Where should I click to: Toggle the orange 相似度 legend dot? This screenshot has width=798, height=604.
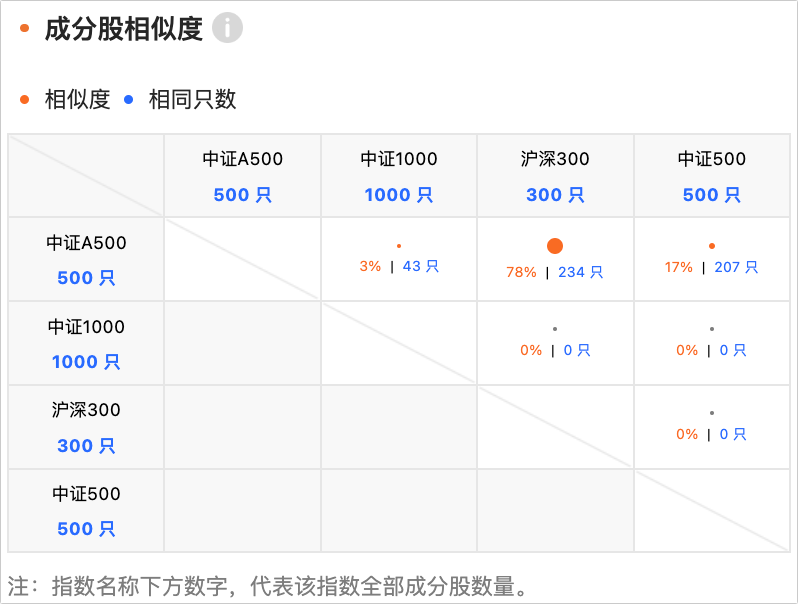pos(26,99)
